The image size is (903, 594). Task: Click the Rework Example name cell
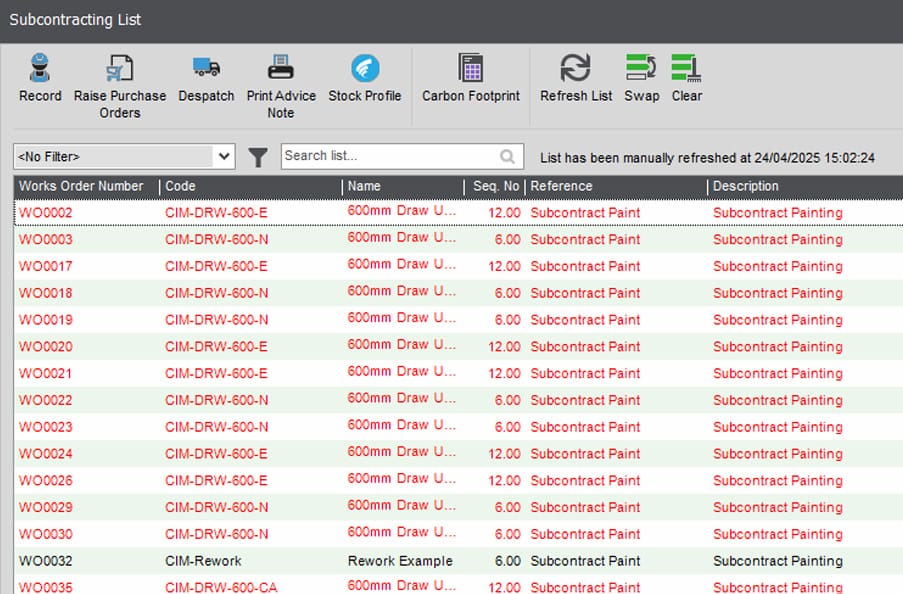(400, 561)
